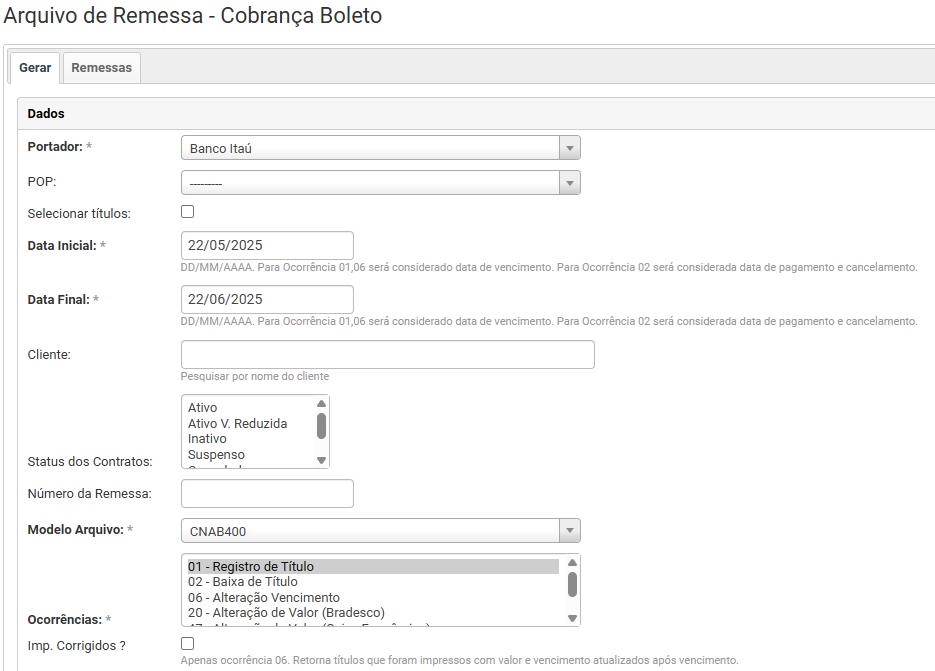
Task: Enable the Selecionar títulos checkbox
Action: (x=187, y=211)
